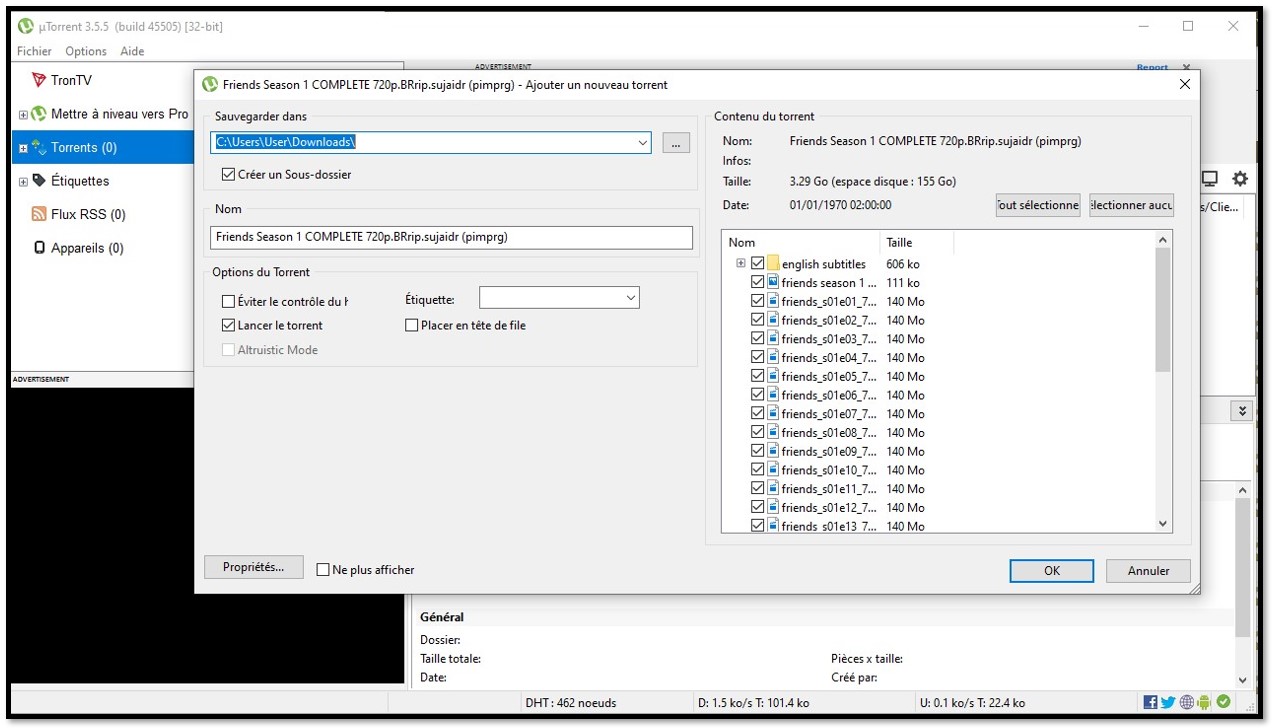Uncheck friends_s01e07 file checkbox

point(757,414)
